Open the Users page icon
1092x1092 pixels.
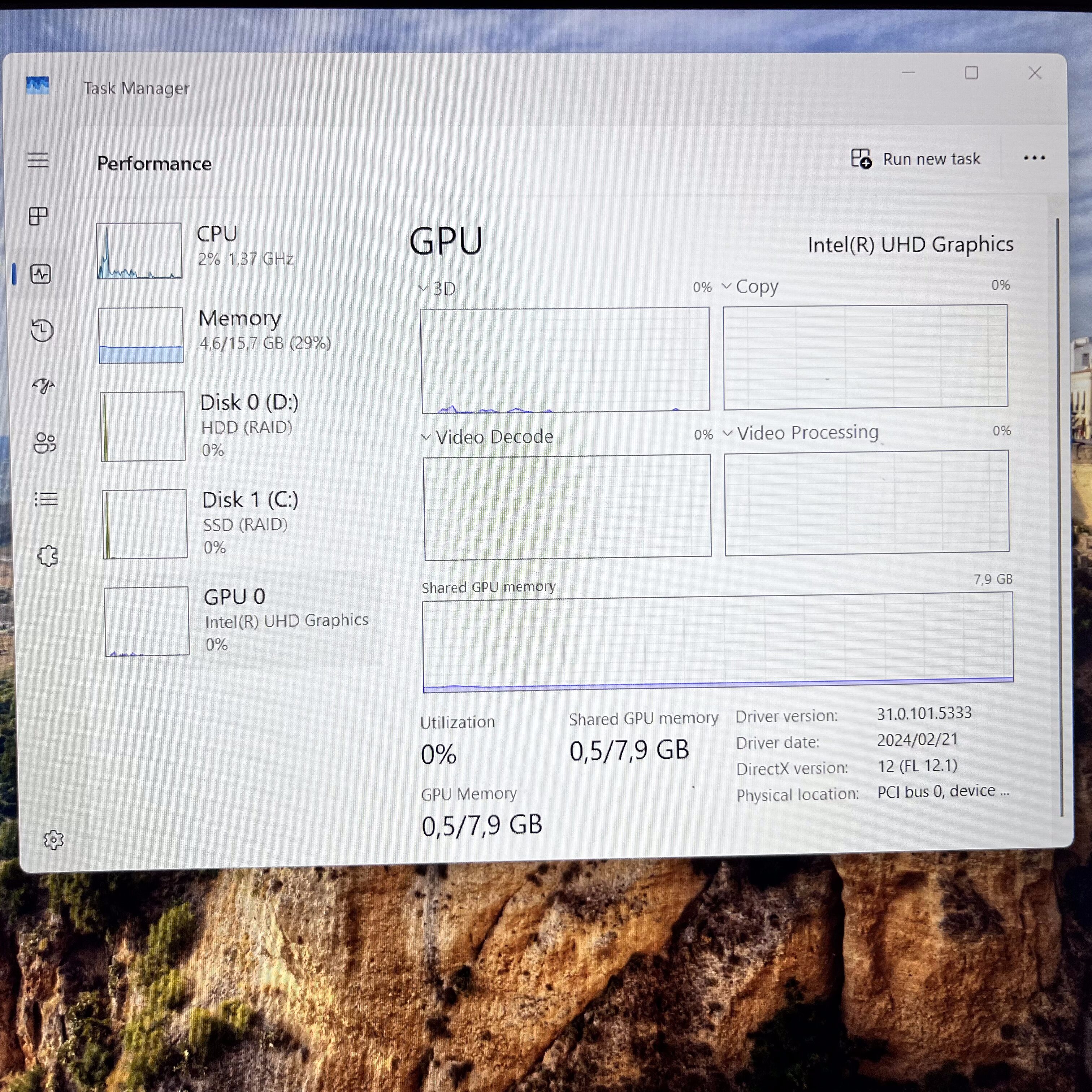45,443
